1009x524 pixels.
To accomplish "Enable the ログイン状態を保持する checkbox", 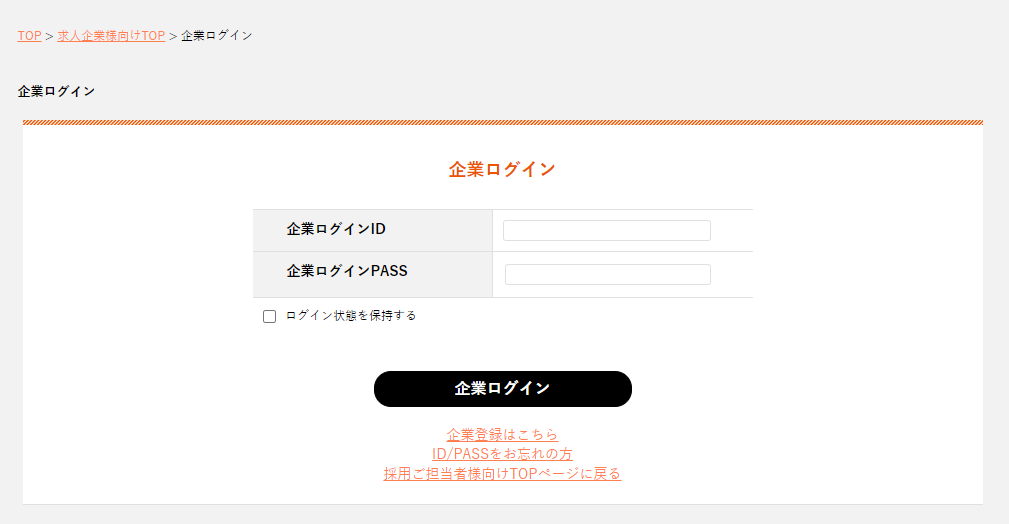I will tap(269, 317).
